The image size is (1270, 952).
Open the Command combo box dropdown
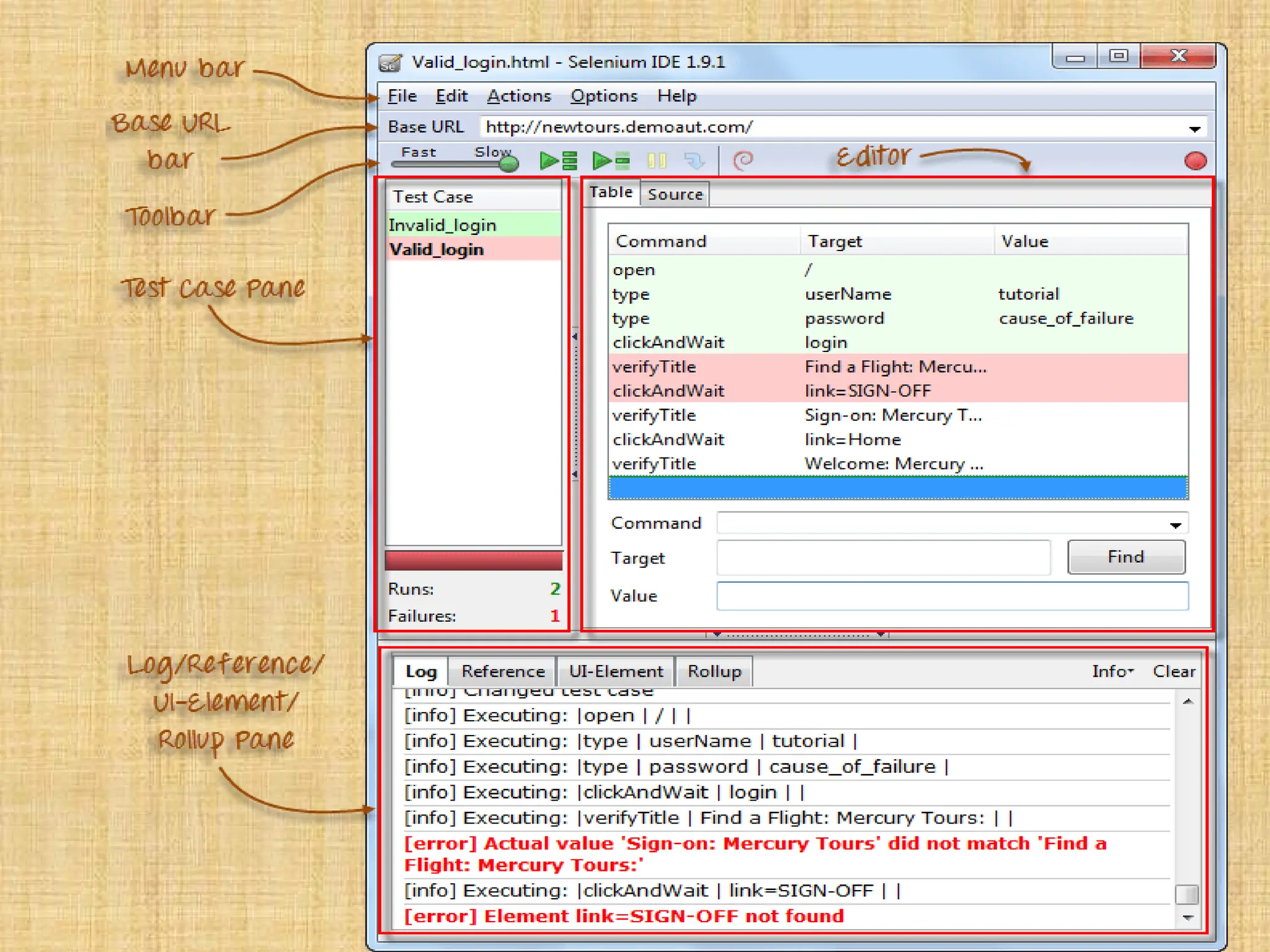(1175, 525)
